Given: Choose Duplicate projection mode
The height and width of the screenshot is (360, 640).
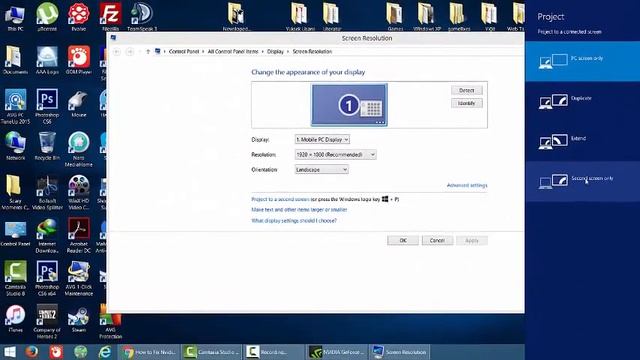Looking at the screenshot, I should (x=582, y=101).
